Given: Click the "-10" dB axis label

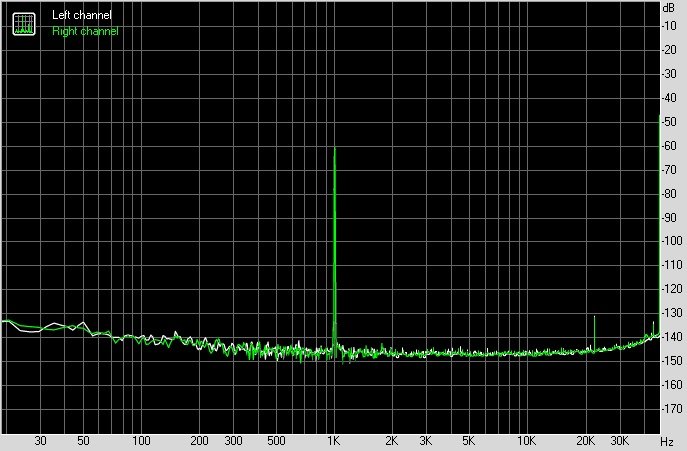Looking at the screenshot, I should tap(669, 26).
